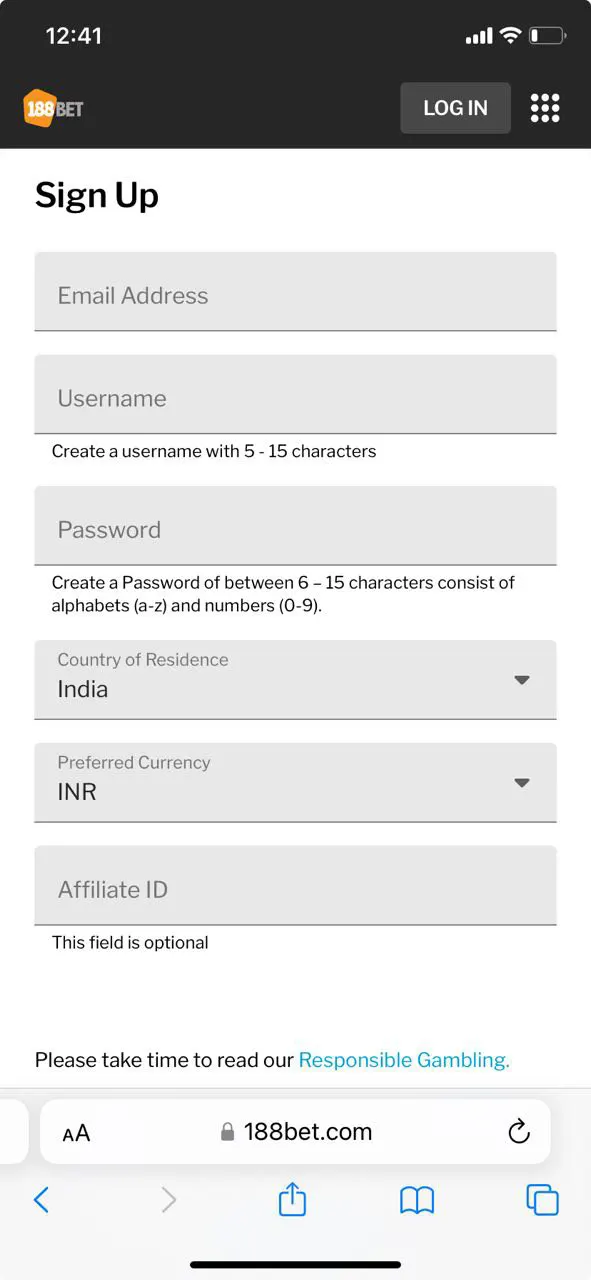
Task: Navigate back with the left arrow icon
Action: click(x=42, y=1199)
